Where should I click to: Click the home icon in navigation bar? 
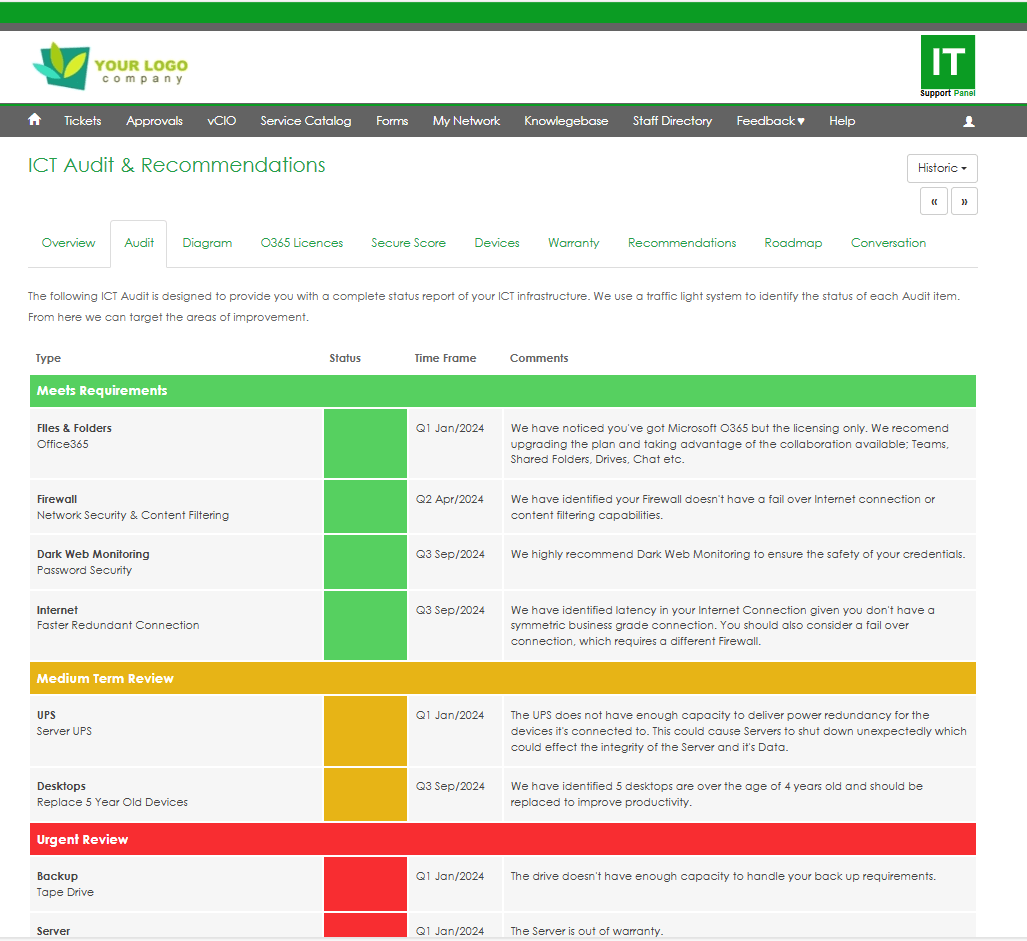coord(35,120)
